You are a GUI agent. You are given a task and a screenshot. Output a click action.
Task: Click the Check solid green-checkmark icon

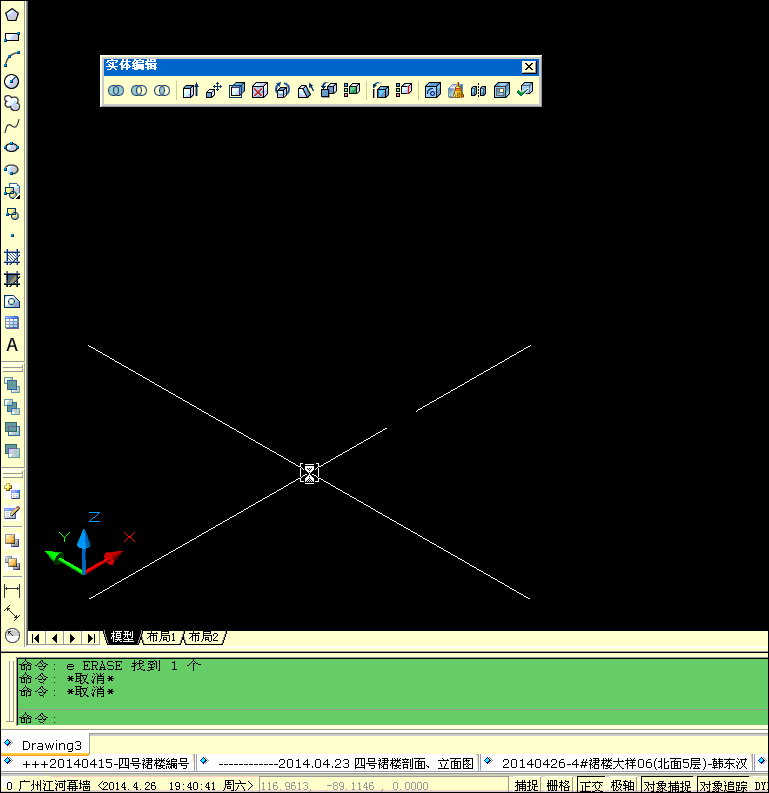[525, 91]
